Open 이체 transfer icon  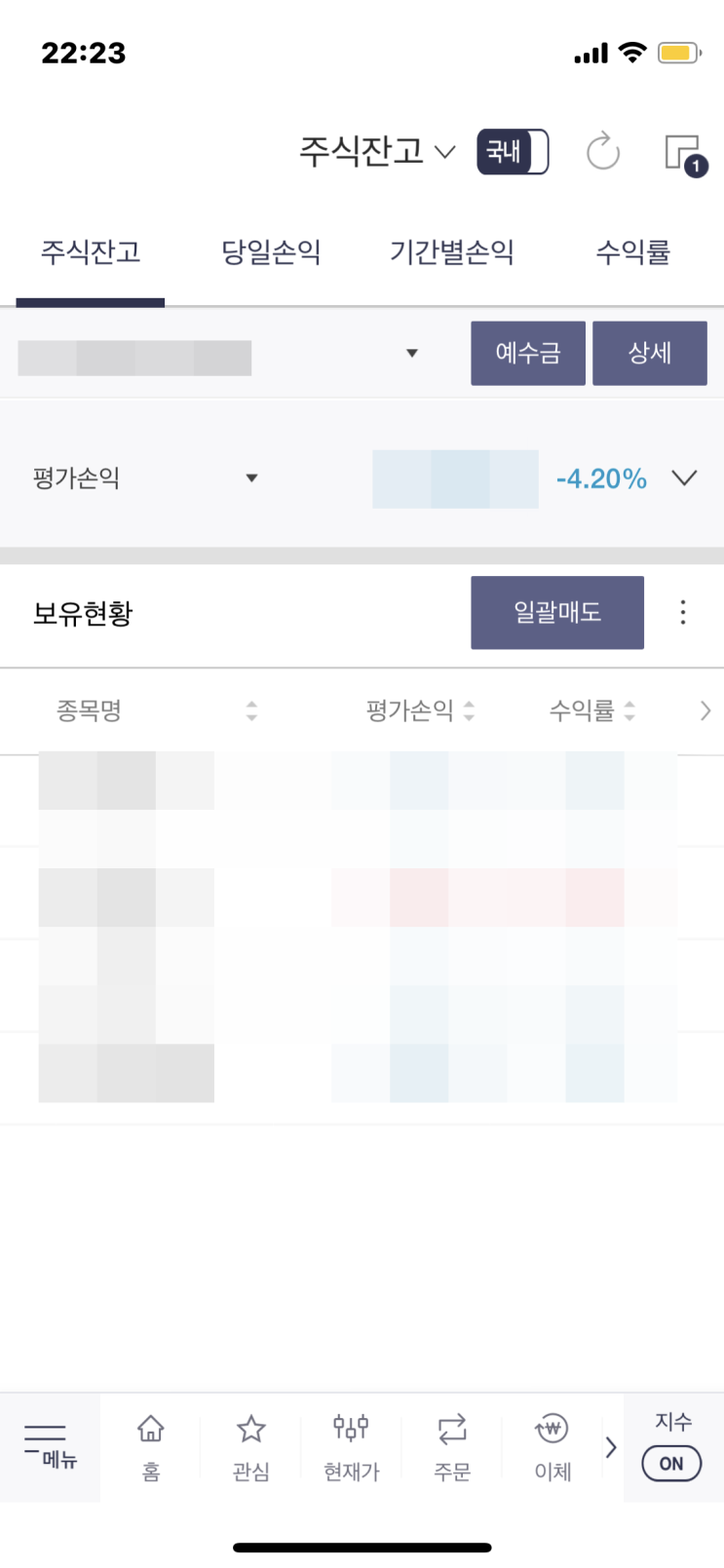pyautogui.click(x=553, y=1446)
